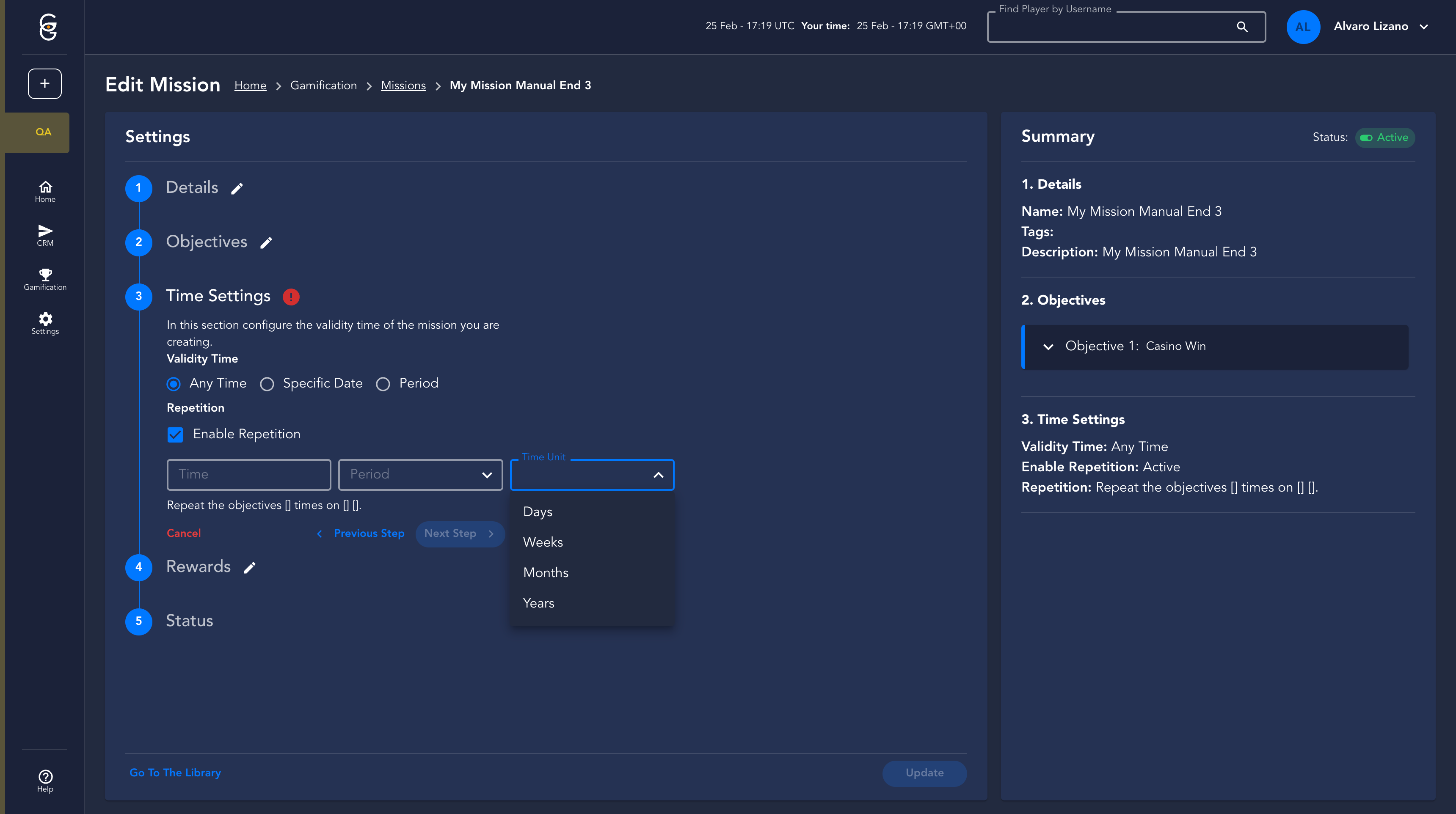Click the Rewards edit pencil icon
The image size is (1456, 814).
249,568
